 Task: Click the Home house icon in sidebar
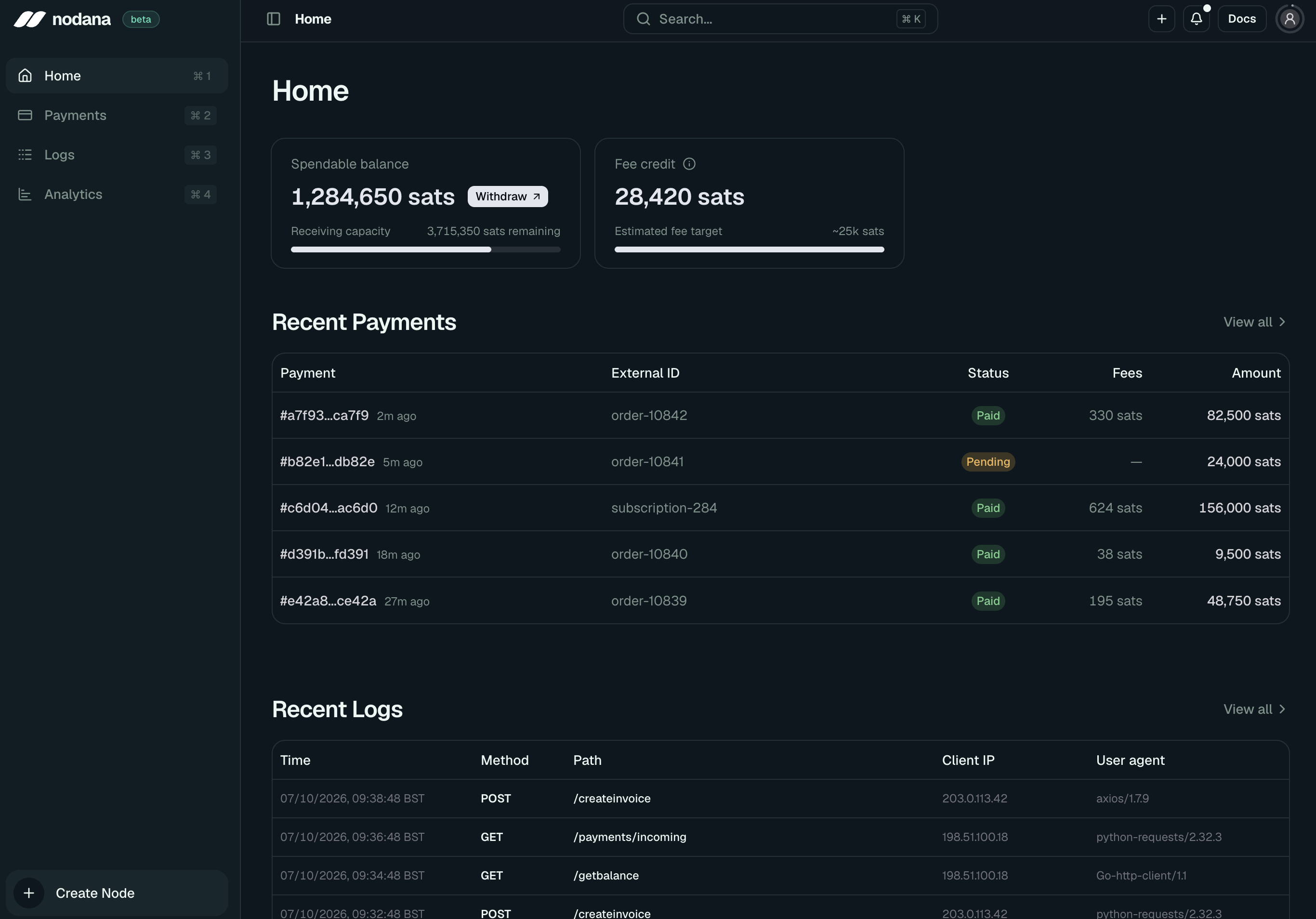25,76
